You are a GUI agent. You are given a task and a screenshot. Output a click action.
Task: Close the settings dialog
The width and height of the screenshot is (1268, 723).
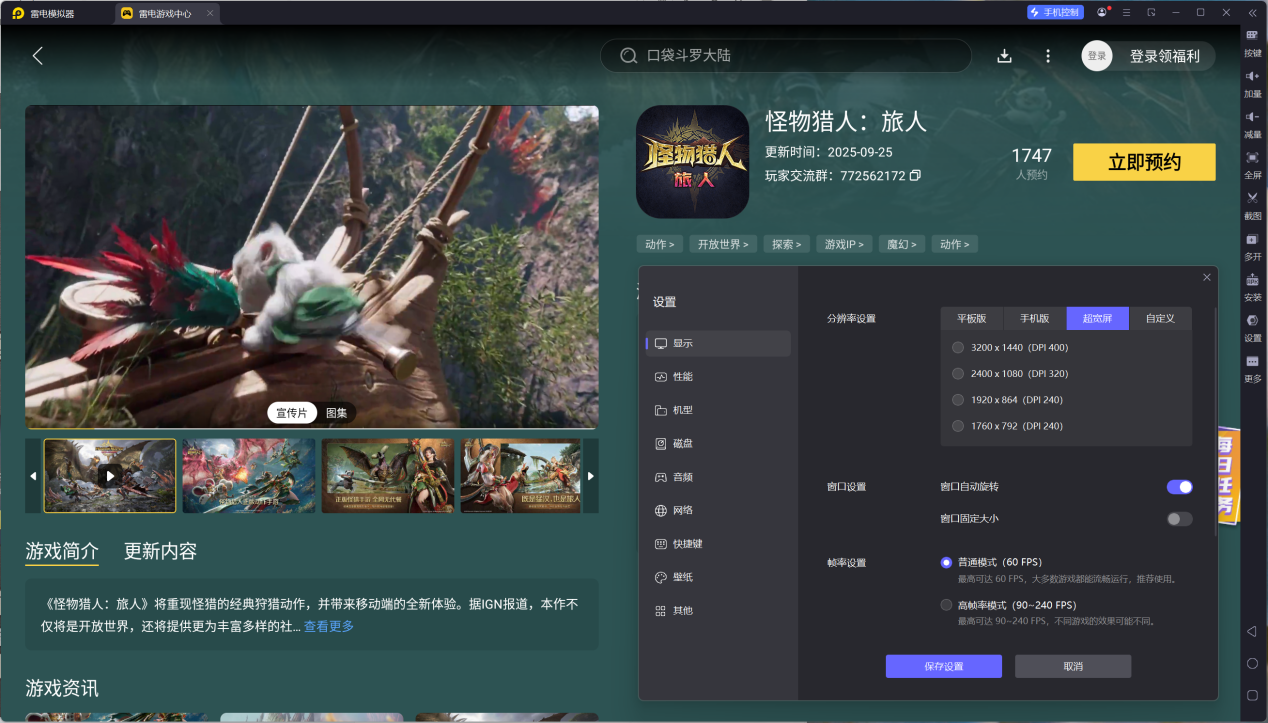tap(1207, 277)
